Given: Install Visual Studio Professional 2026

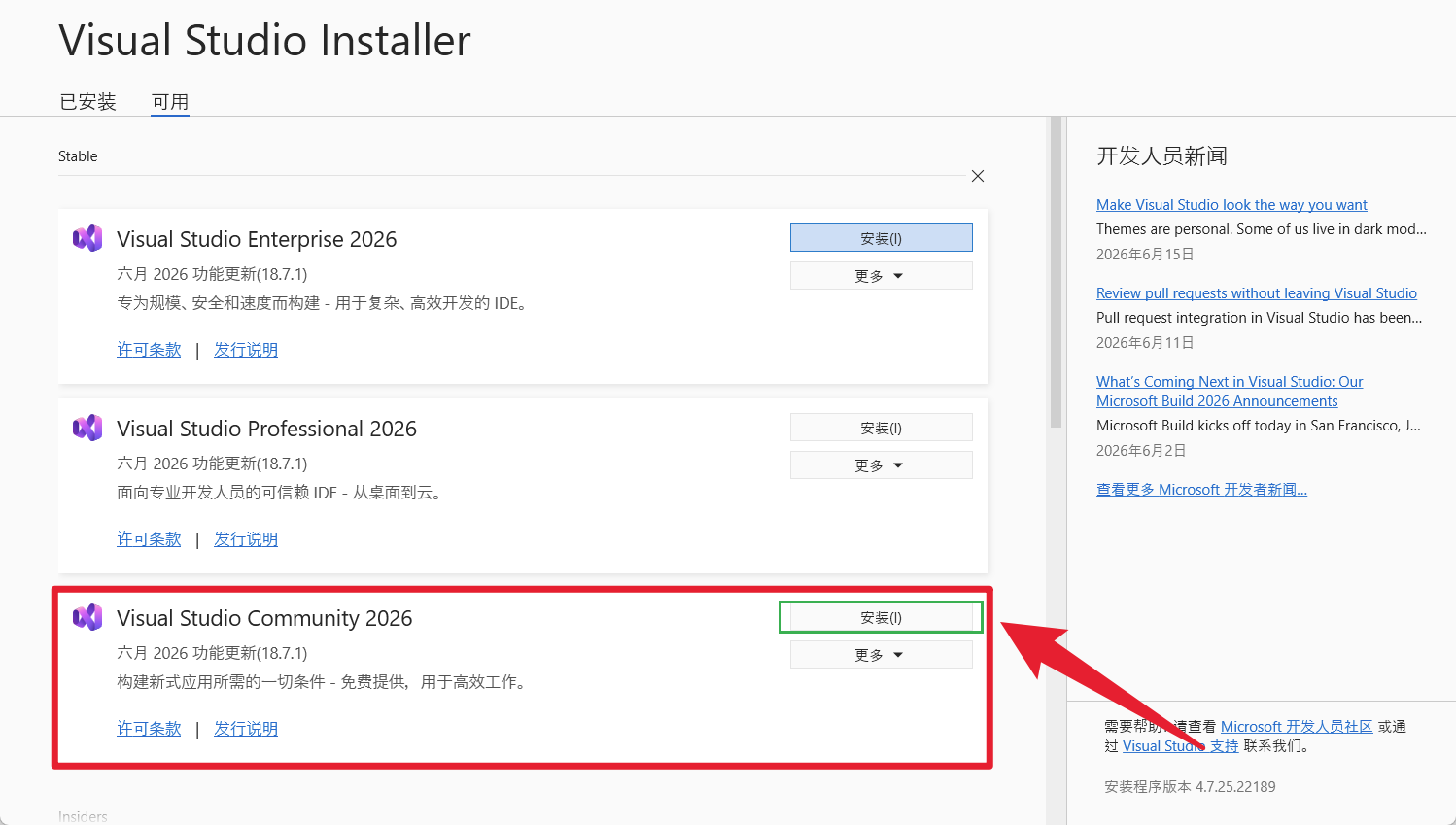Looking at the screenshot, I should pos(882,428).
